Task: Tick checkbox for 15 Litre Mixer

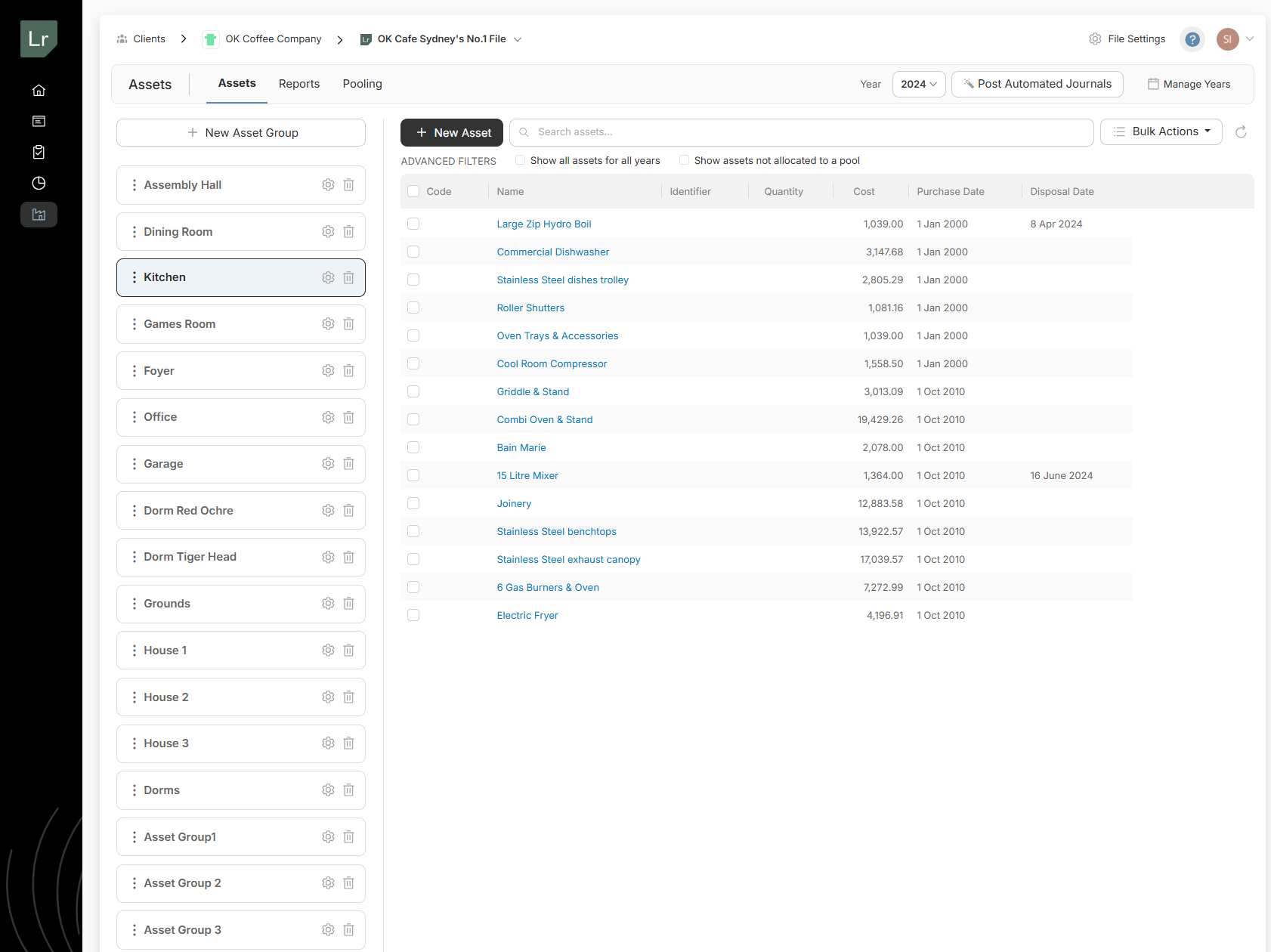Action: coord(413,476)
